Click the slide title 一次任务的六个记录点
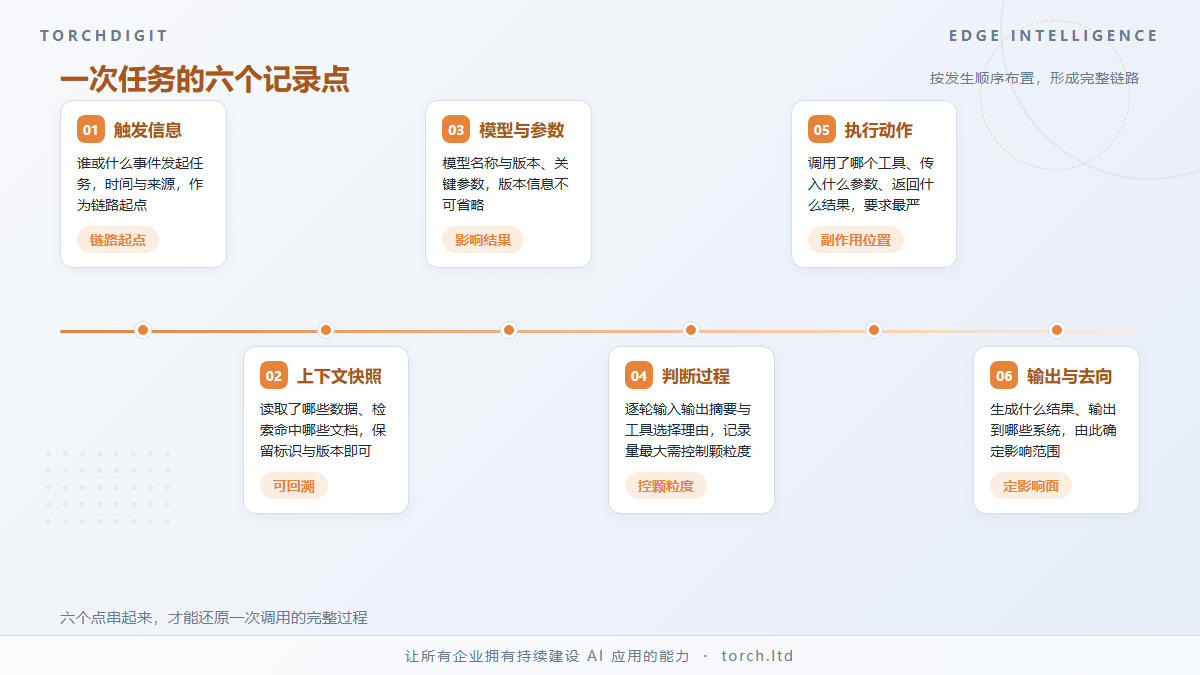The image size is (1200, 675). click(205, 80)
